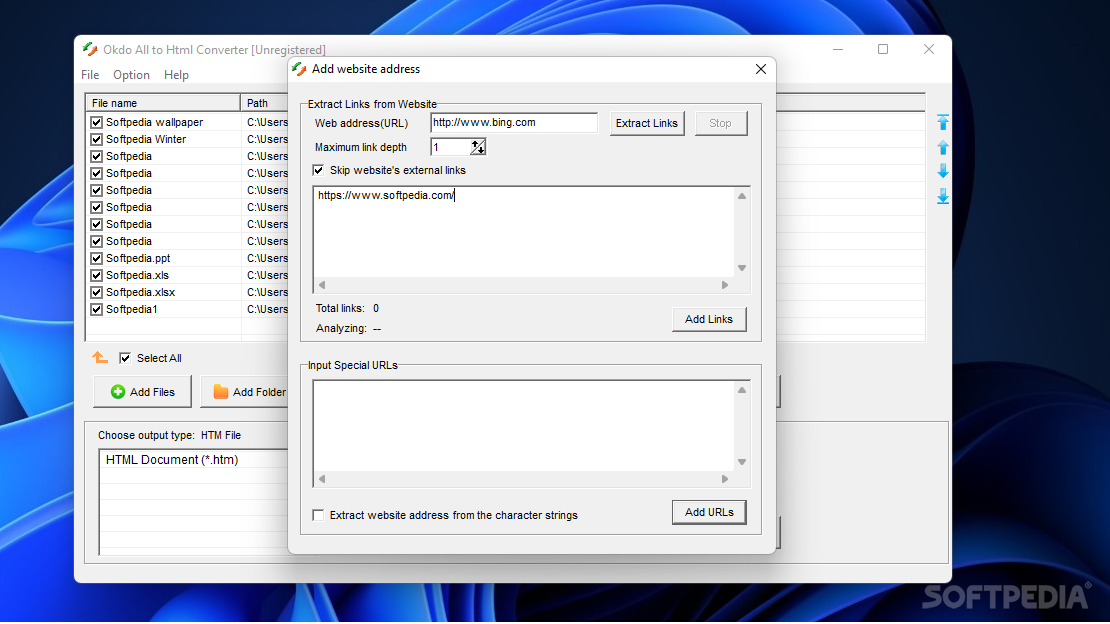This screenshot has width=1110, height=624.
Task: Click the Web address URL field
Action: point(514,123)
